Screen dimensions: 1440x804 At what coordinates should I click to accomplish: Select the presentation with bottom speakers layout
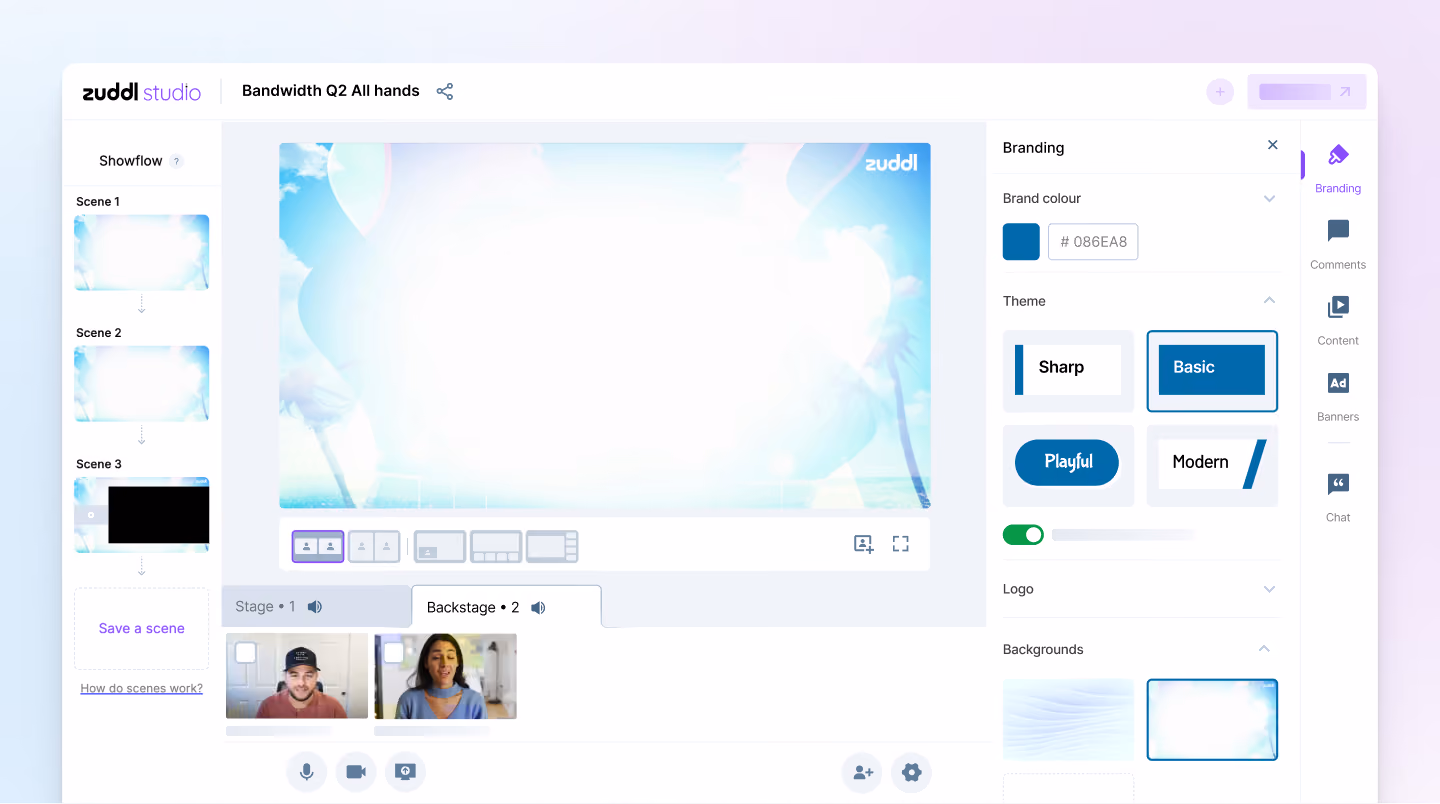pos(496,547)
